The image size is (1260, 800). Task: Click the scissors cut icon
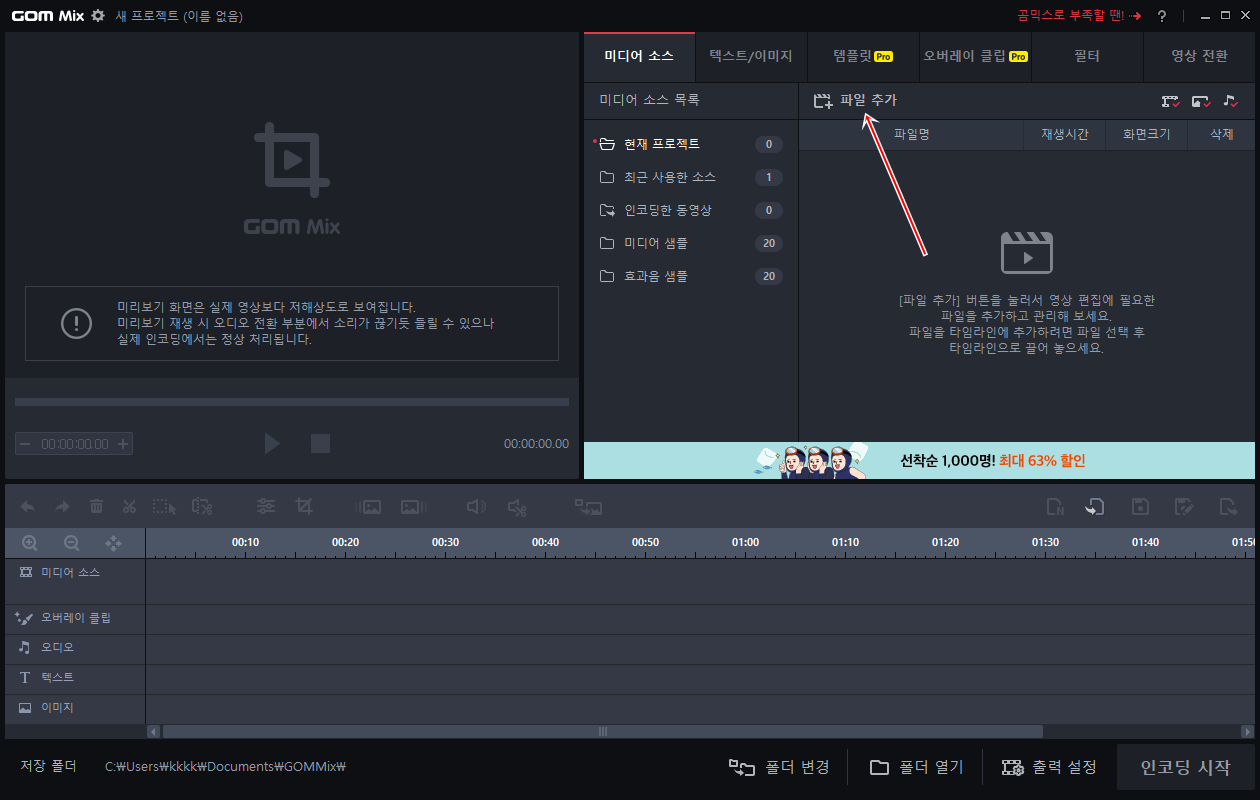point(129,507)
